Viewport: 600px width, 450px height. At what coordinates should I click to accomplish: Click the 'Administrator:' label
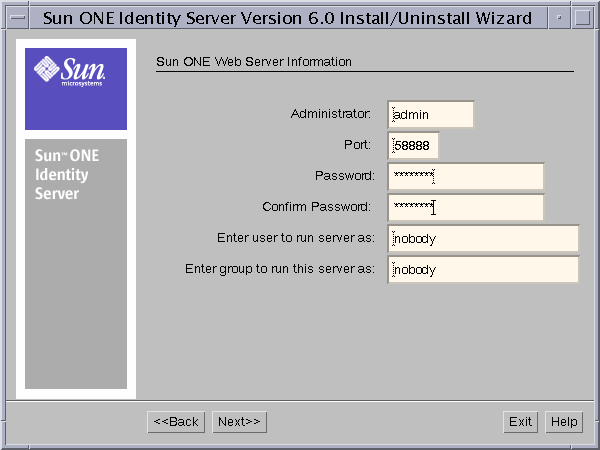pos(331,114)
